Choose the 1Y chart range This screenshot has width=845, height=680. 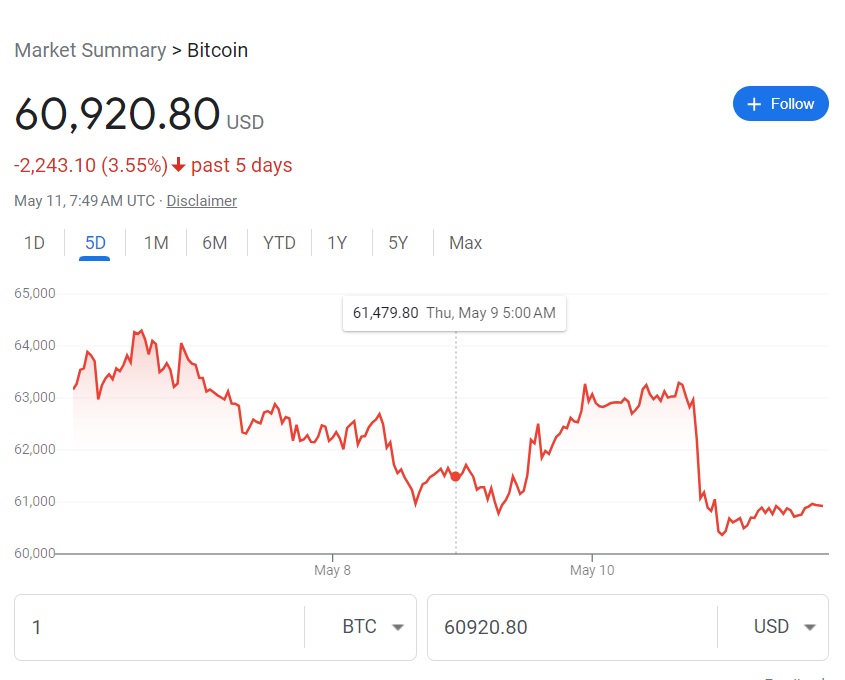337,243
